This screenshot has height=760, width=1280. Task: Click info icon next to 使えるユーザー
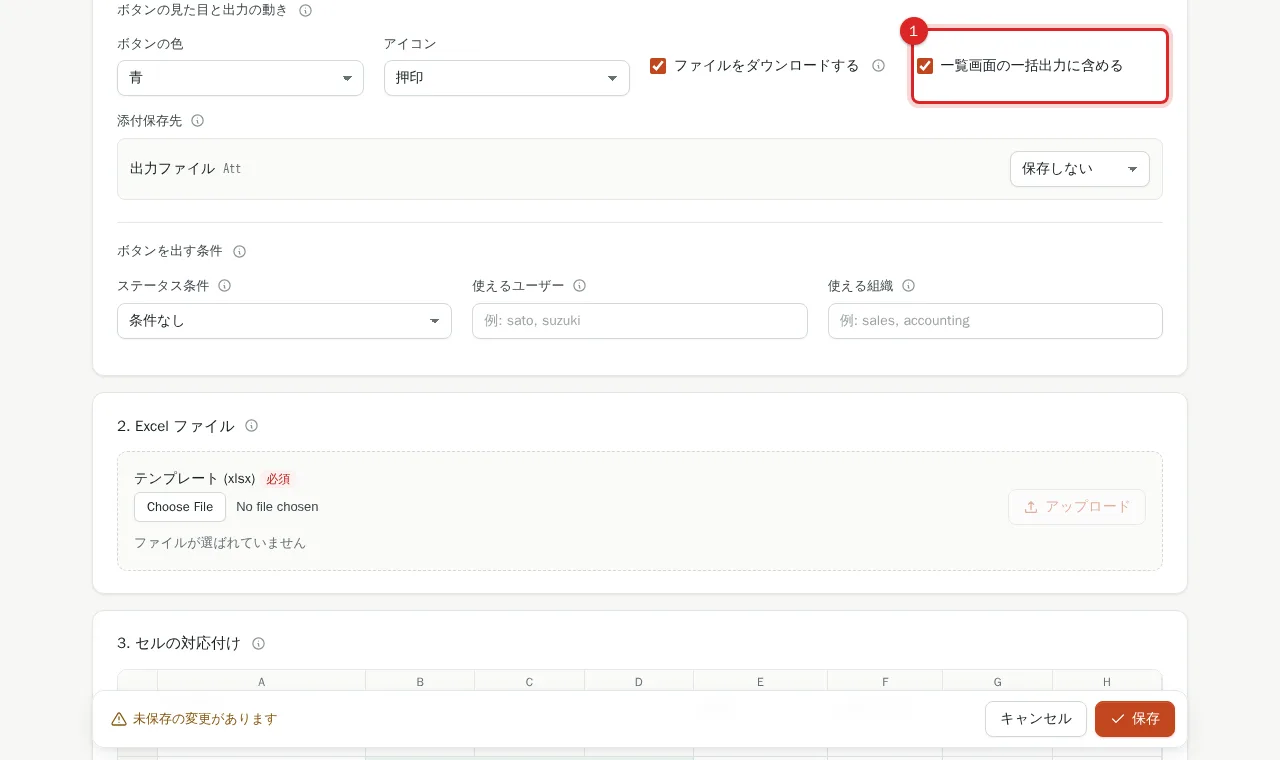[580, 286]
